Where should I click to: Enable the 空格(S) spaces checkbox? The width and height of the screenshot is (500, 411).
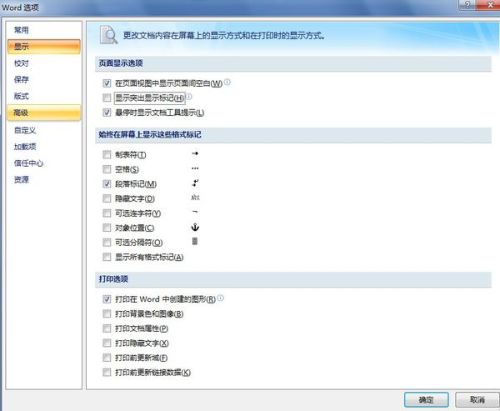[x=107, y=169]
